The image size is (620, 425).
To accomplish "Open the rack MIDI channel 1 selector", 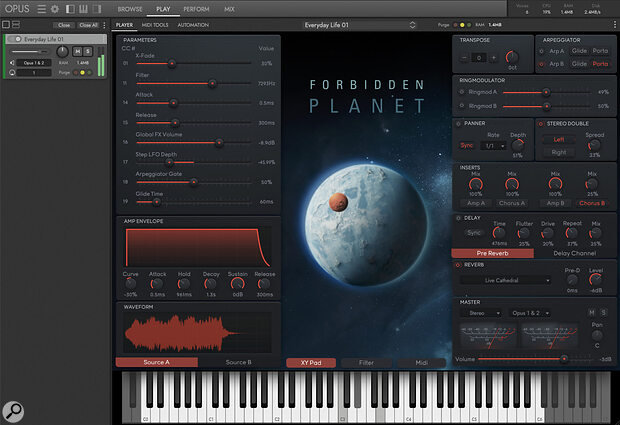I will tap(34, 73).
